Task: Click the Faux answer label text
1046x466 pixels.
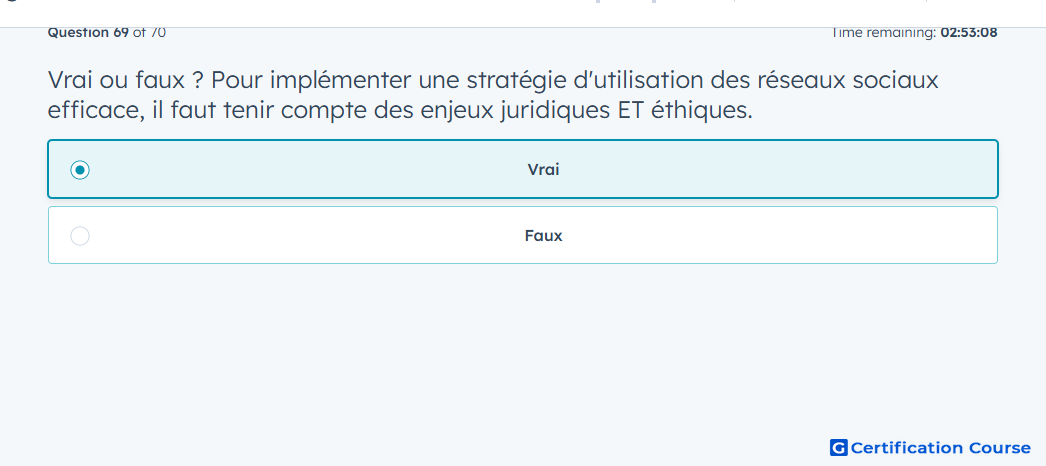Action: (x=543, y=236)
